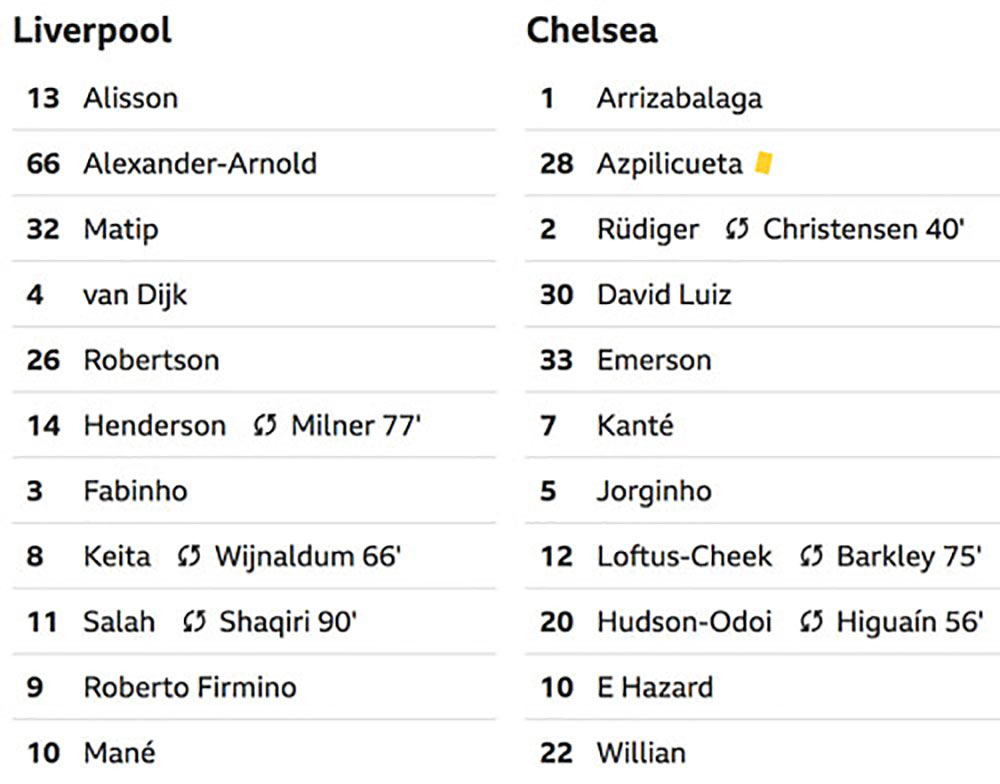This screenshot has height=784, width=1000.
Task: Select the Chelsea team heading
Action: tap(592, 30)
